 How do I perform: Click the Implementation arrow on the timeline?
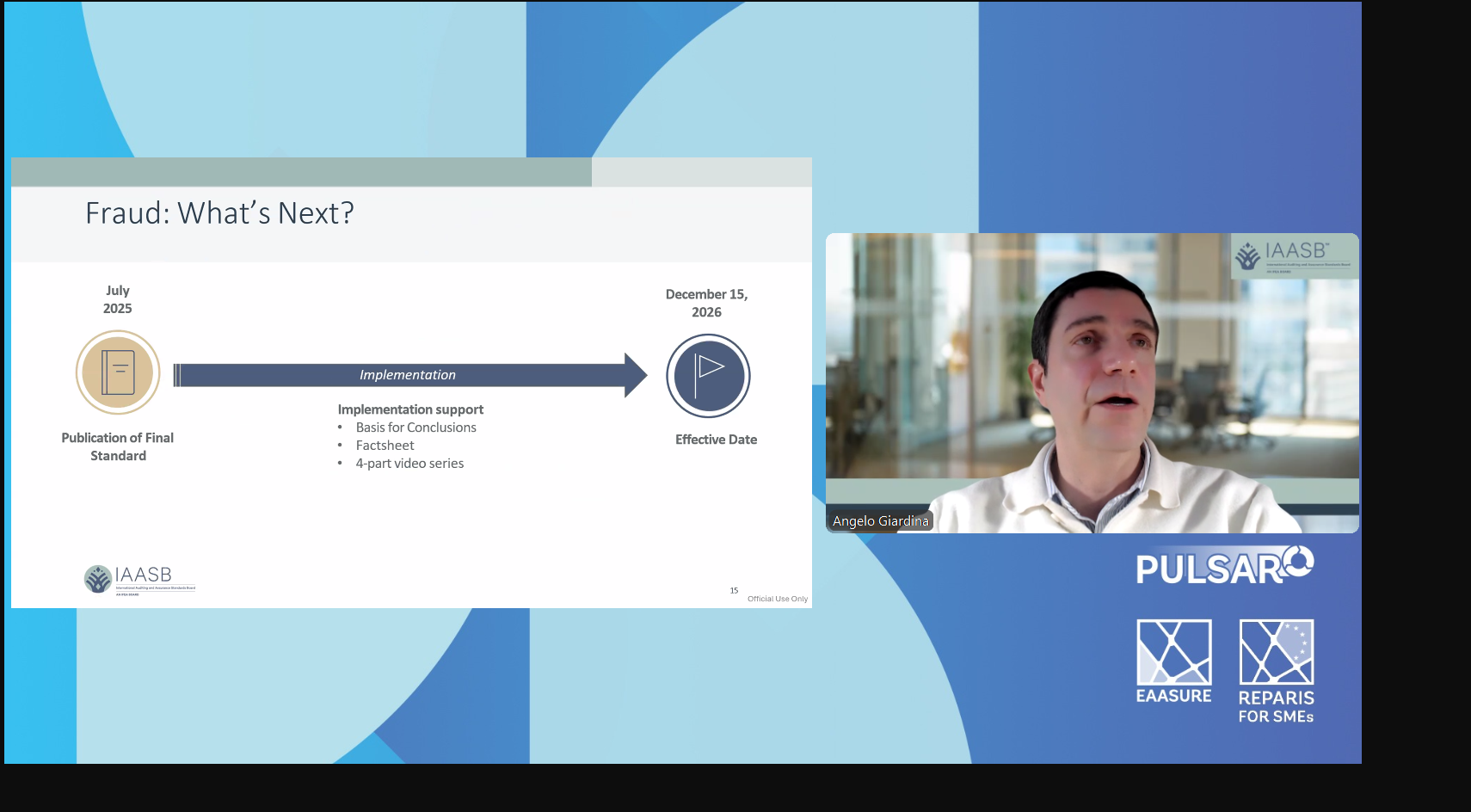click(x=408, y=375)
